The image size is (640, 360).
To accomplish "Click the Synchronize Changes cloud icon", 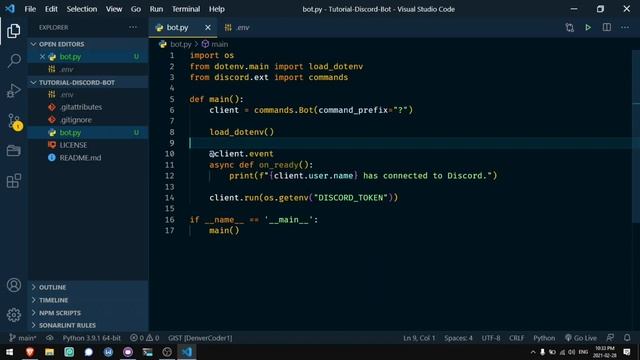I will 49,338.
